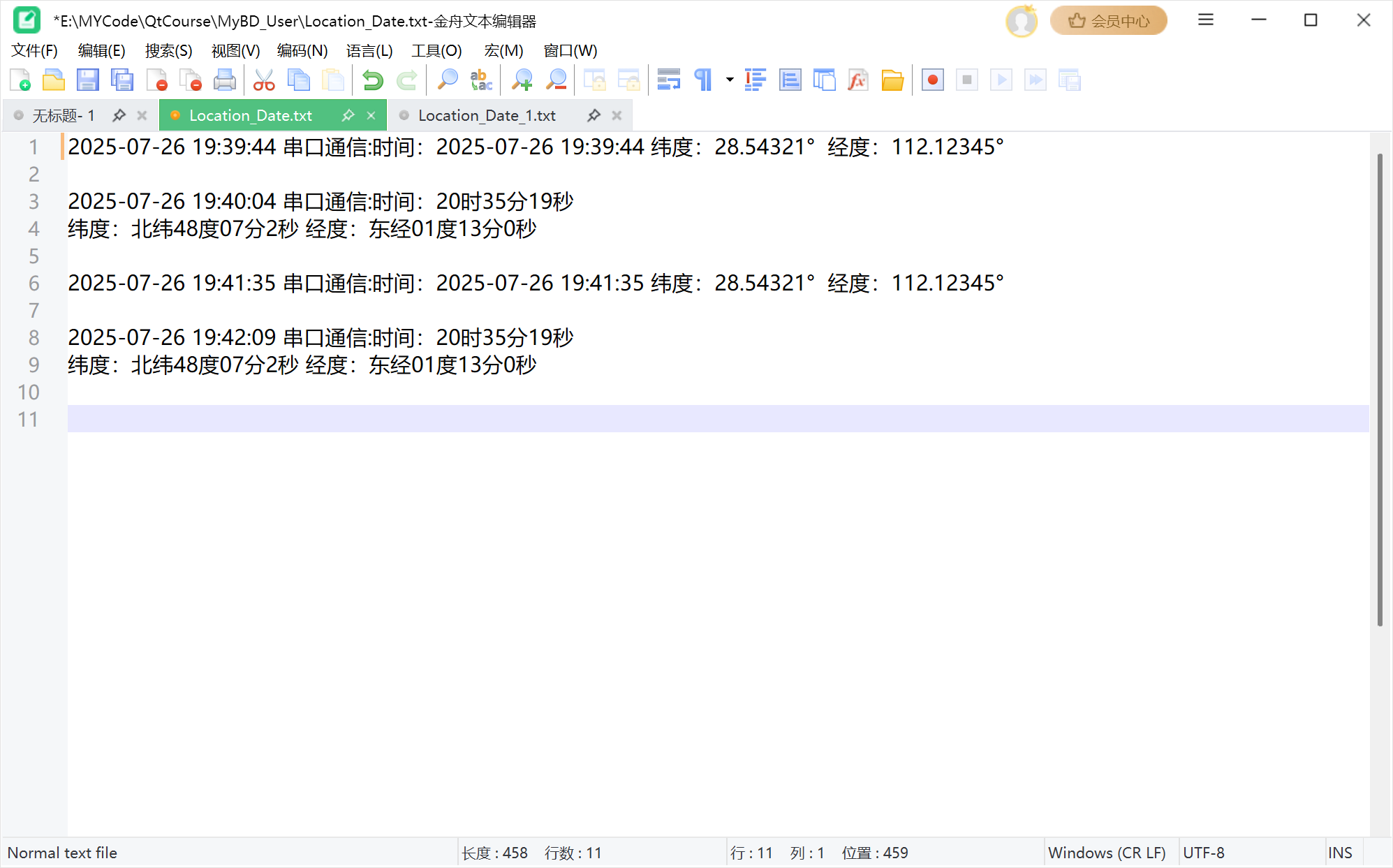Expand the dropdown arrow beside pilcrow icon
The width and height of the screenshot is (1393, 868).
click(730, 80)
